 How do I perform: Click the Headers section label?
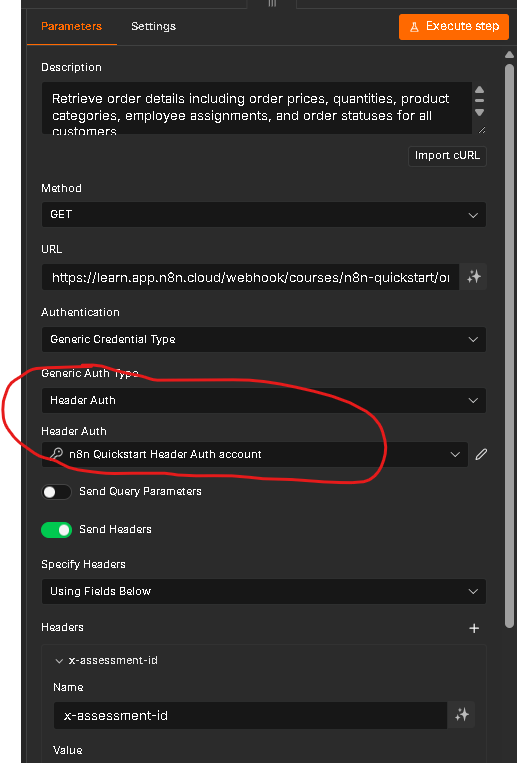coord(62,627)
